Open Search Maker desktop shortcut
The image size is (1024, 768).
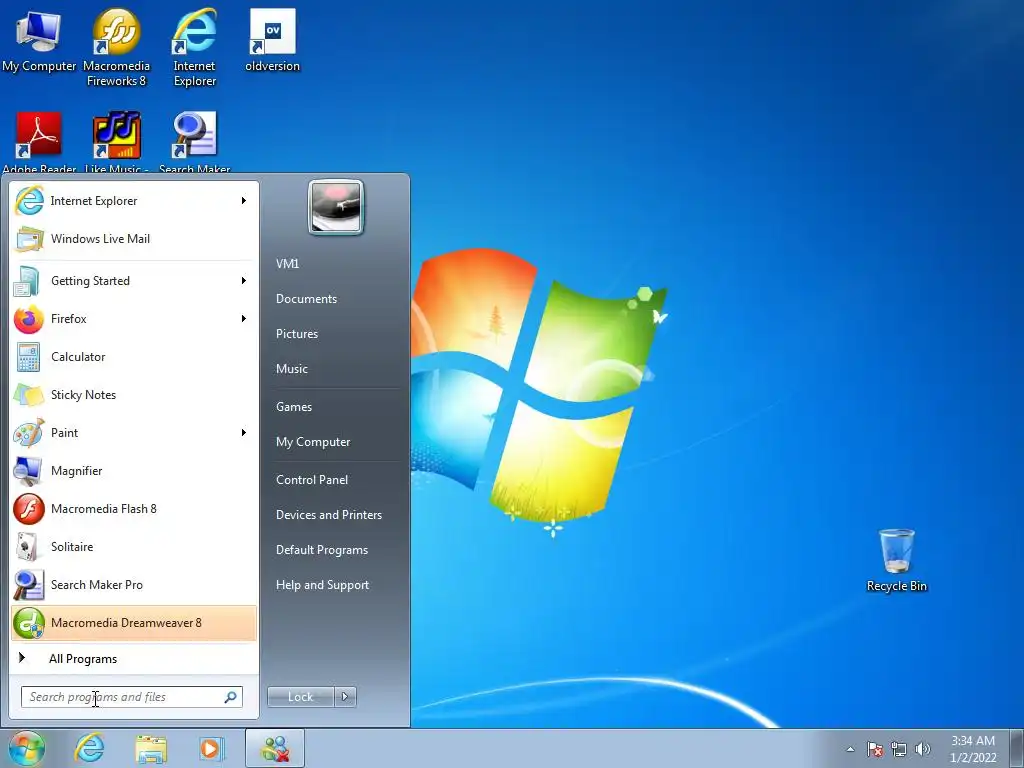coord(195,142)
